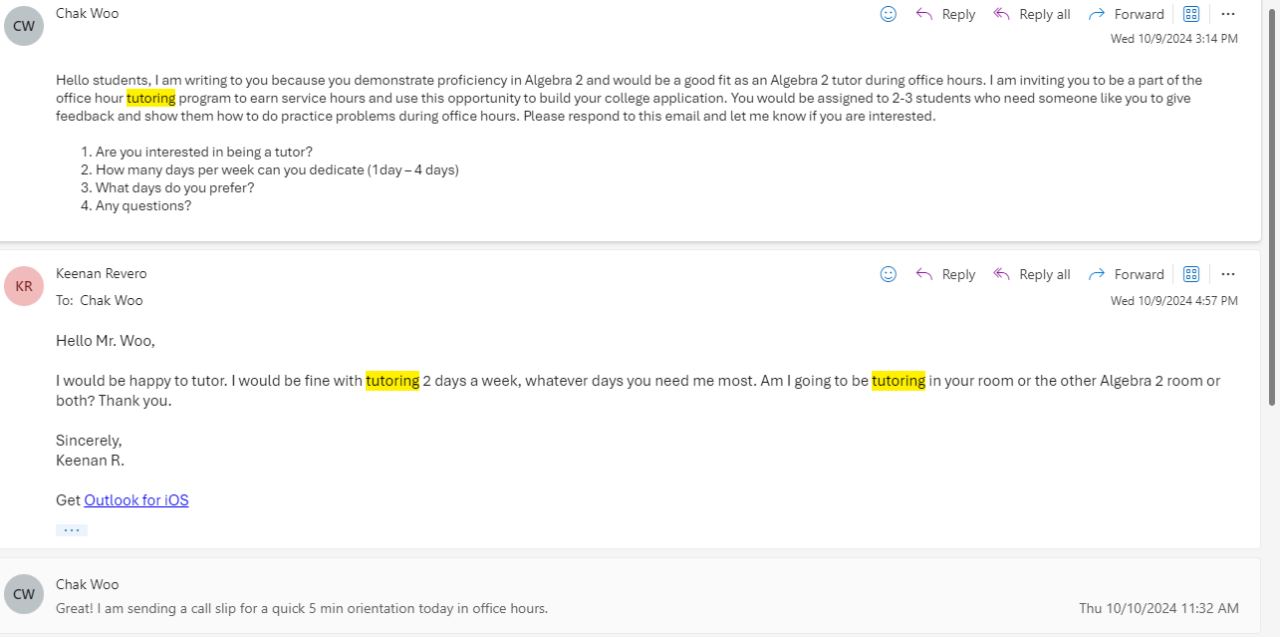Screen dimensions: 1280x637
Task: Open apps grid icon on Keenan's message
Action: pyautogui.click(x=1191, y=274)
